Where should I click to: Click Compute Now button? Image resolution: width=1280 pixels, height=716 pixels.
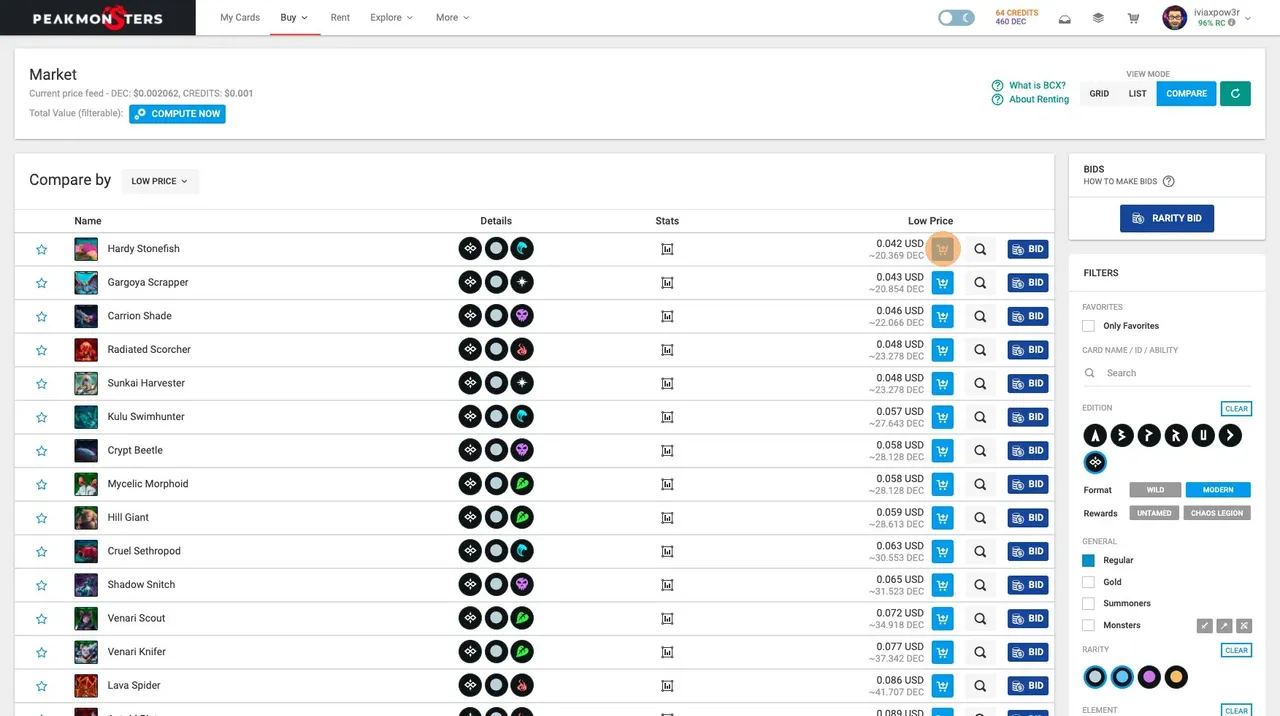177,114
